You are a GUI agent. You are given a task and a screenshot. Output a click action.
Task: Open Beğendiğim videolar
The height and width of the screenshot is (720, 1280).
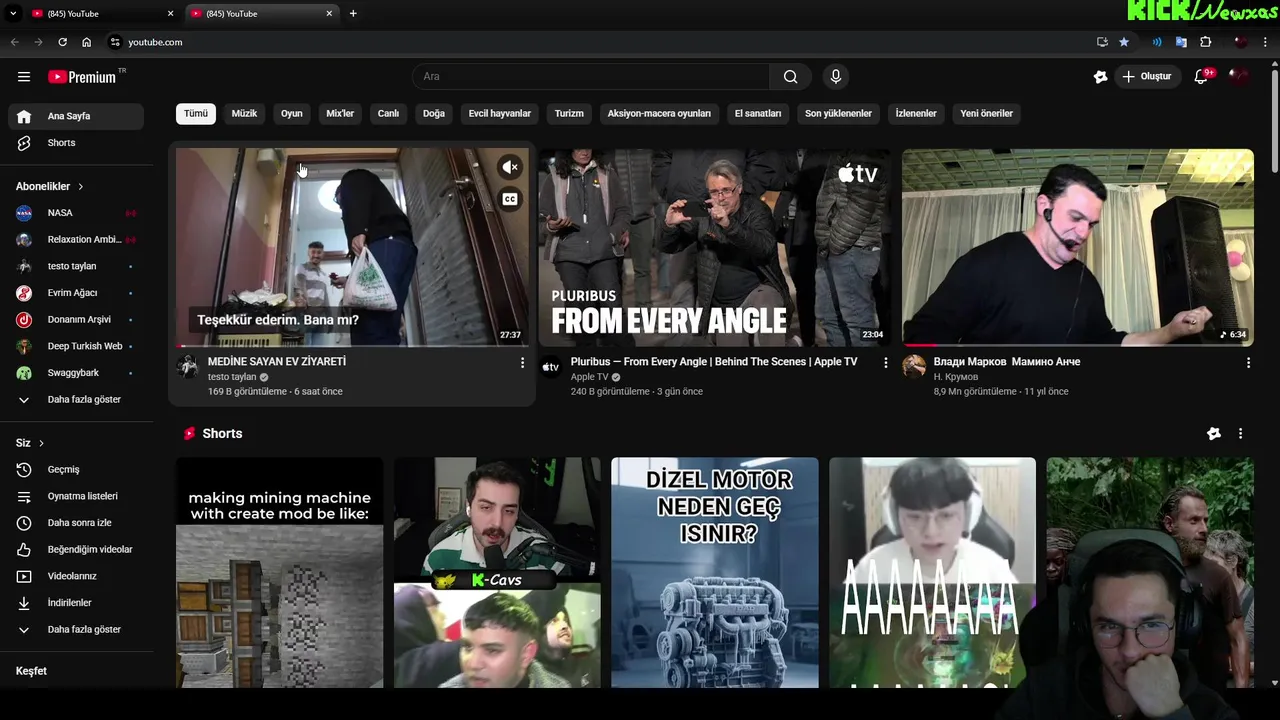pos(76,550)
